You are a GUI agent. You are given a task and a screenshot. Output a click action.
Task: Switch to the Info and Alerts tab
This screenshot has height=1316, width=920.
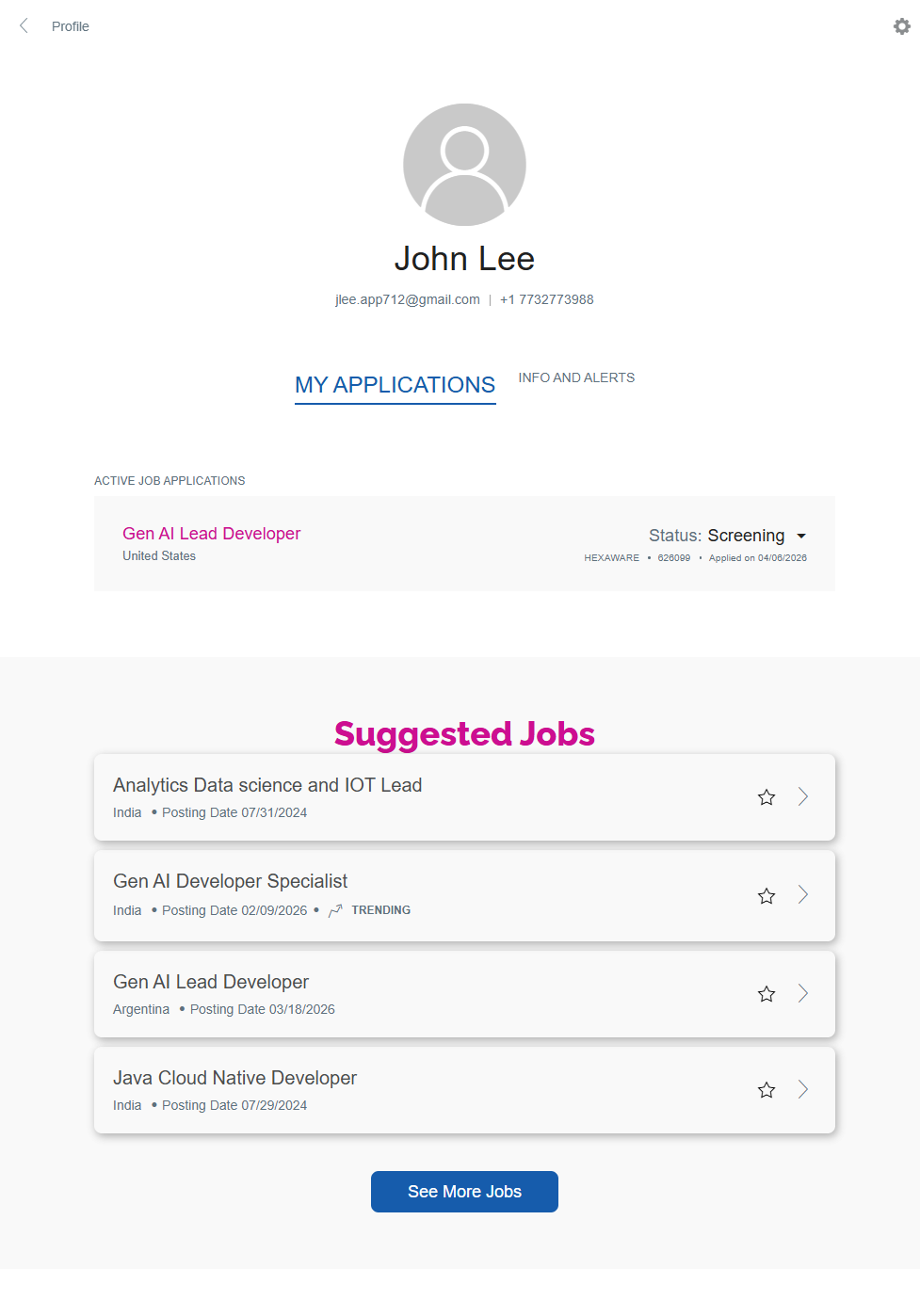[576, 377]
